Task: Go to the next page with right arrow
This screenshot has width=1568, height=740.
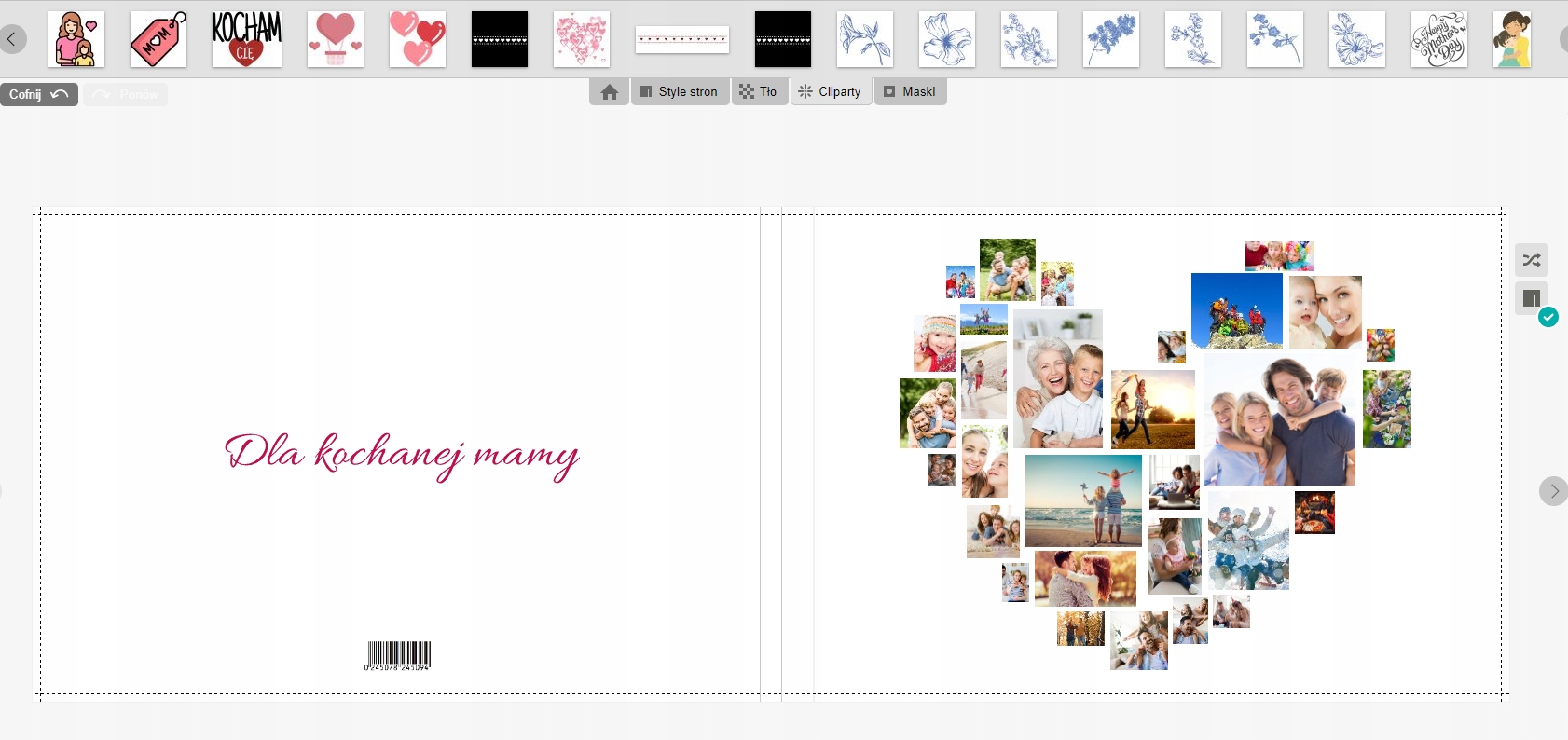Action: point(1553,491)
